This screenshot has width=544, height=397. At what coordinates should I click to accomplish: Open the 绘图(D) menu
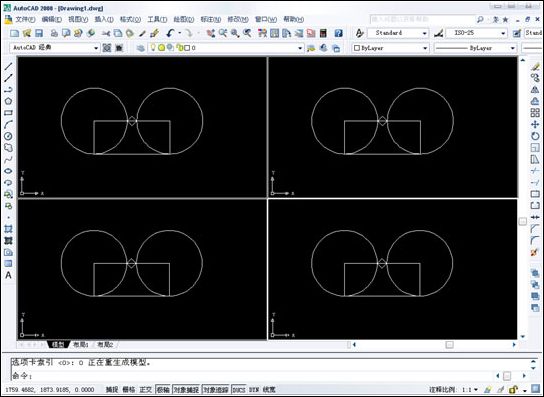point(184,19)
